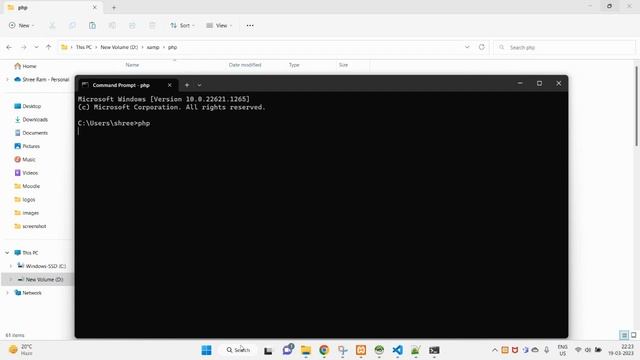The width and height of the screenshot is (640, 360).
Task: Go forward using the Explorer forward arrow
Action: click(x=24, y=47)
